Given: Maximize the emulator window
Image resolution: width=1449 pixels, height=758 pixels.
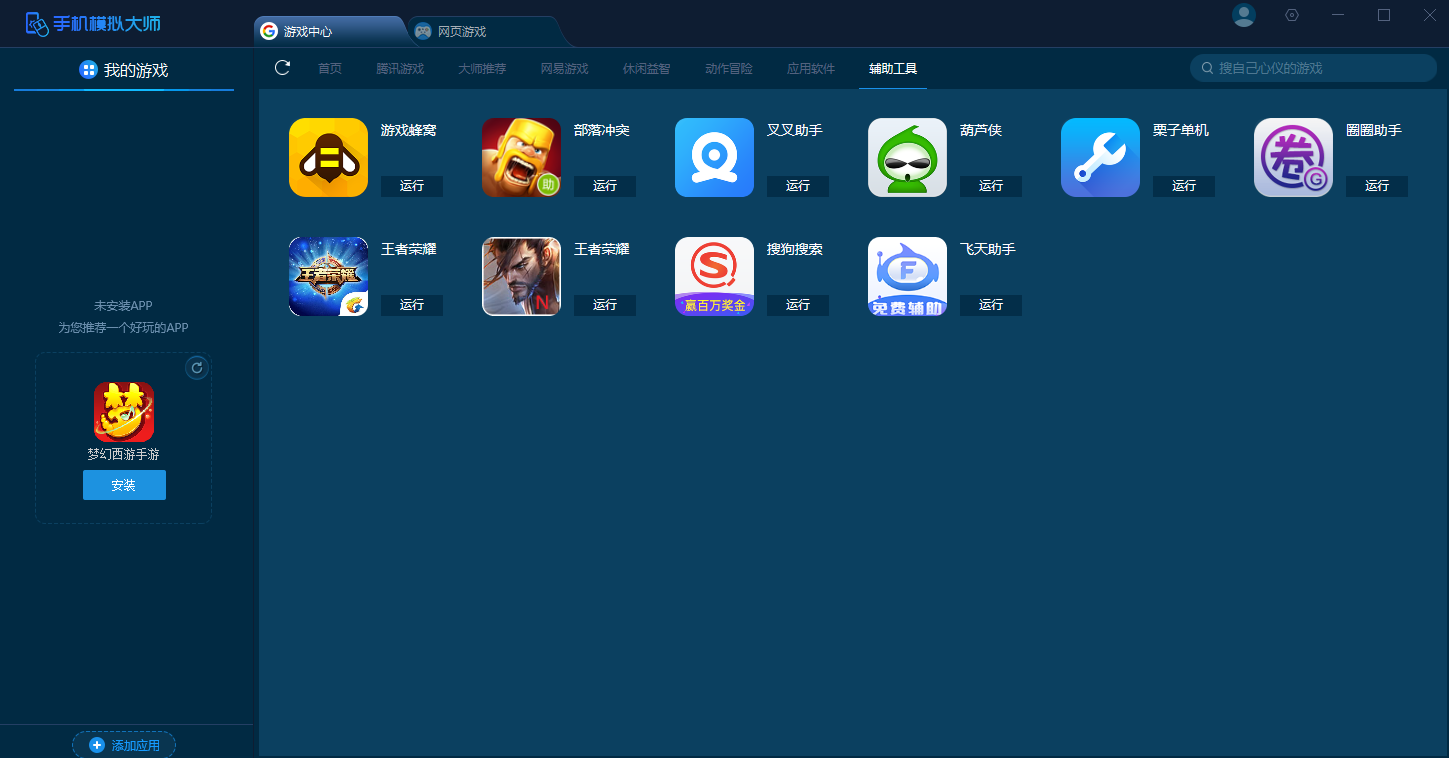Looking at the screenshot, I should click(x=1384, y=15).
